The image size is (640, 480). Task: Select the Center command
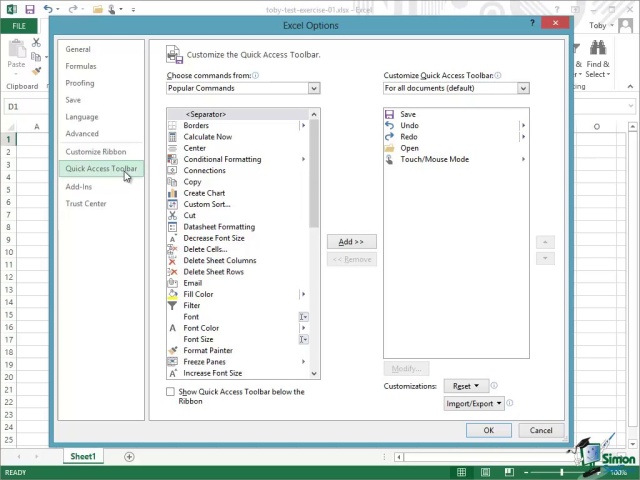pos(238,148)
